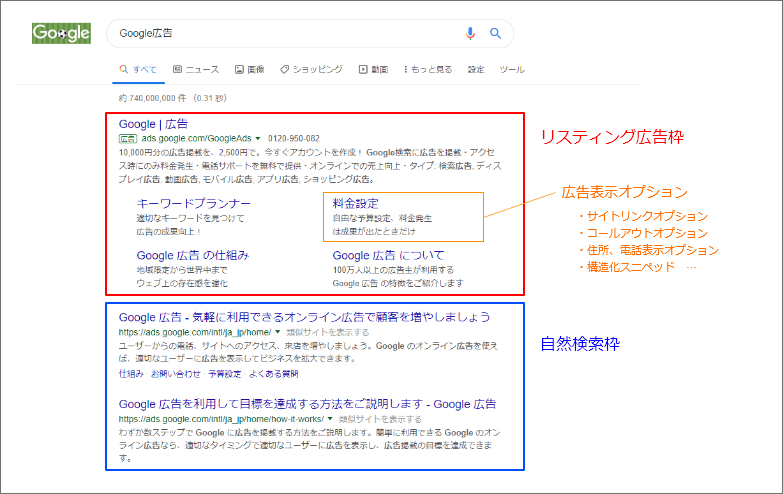The height and width of the screenshot is (494, 783).
Task: Expand arrow beside how-it-works URL
Action: pos(330,419)
